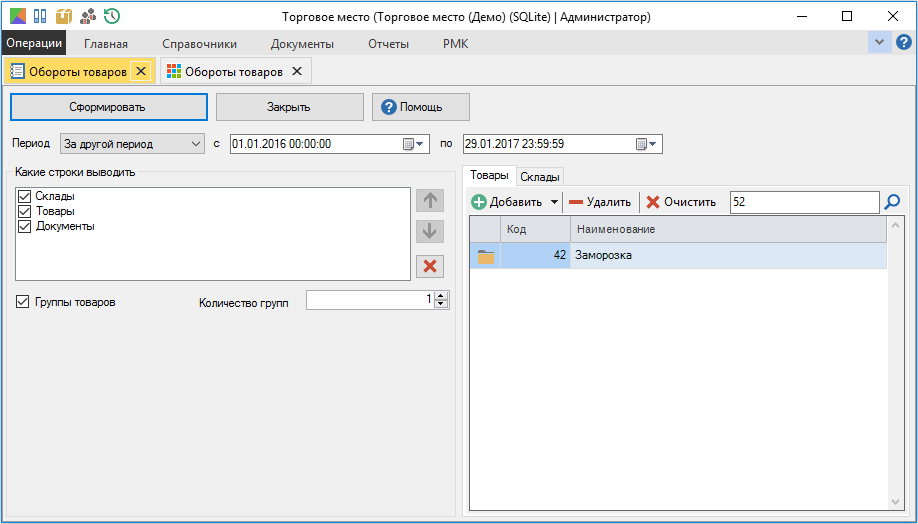Click the code cell 42
The height and width of the screenshot is (524, 918).
coord(535,256)
